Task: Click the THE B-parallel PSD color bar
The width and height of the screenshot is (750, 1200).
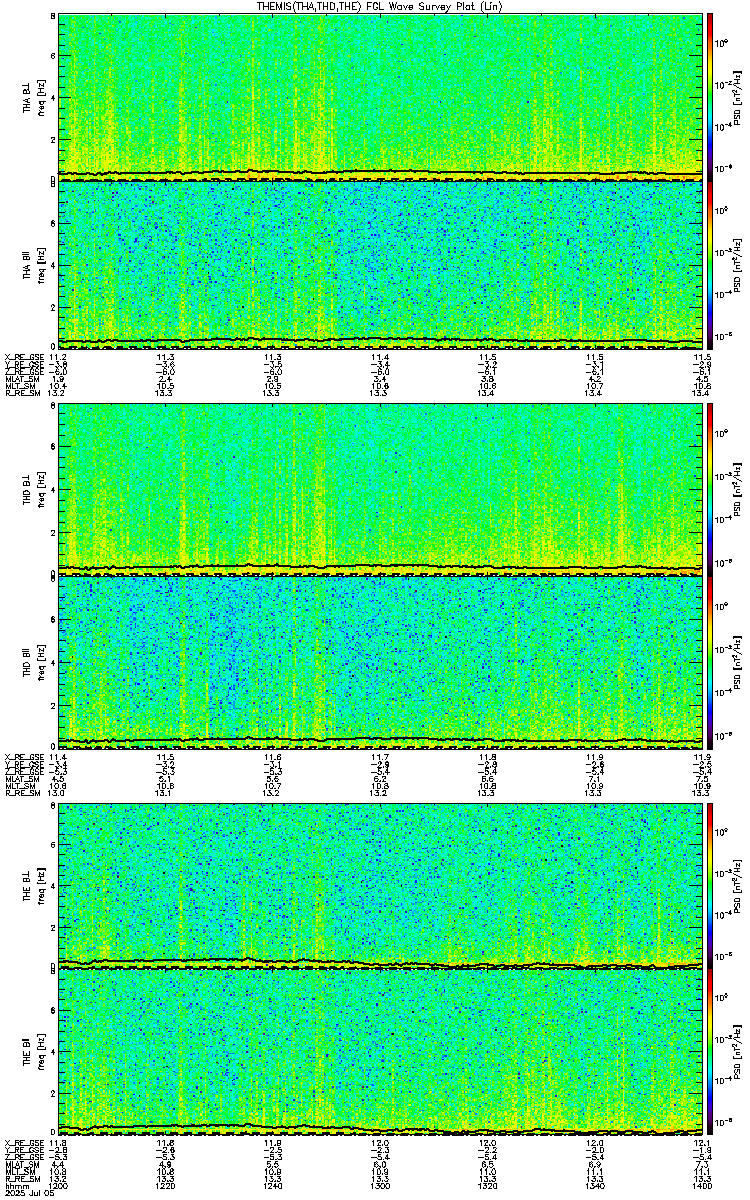Action: (710, 1052)
